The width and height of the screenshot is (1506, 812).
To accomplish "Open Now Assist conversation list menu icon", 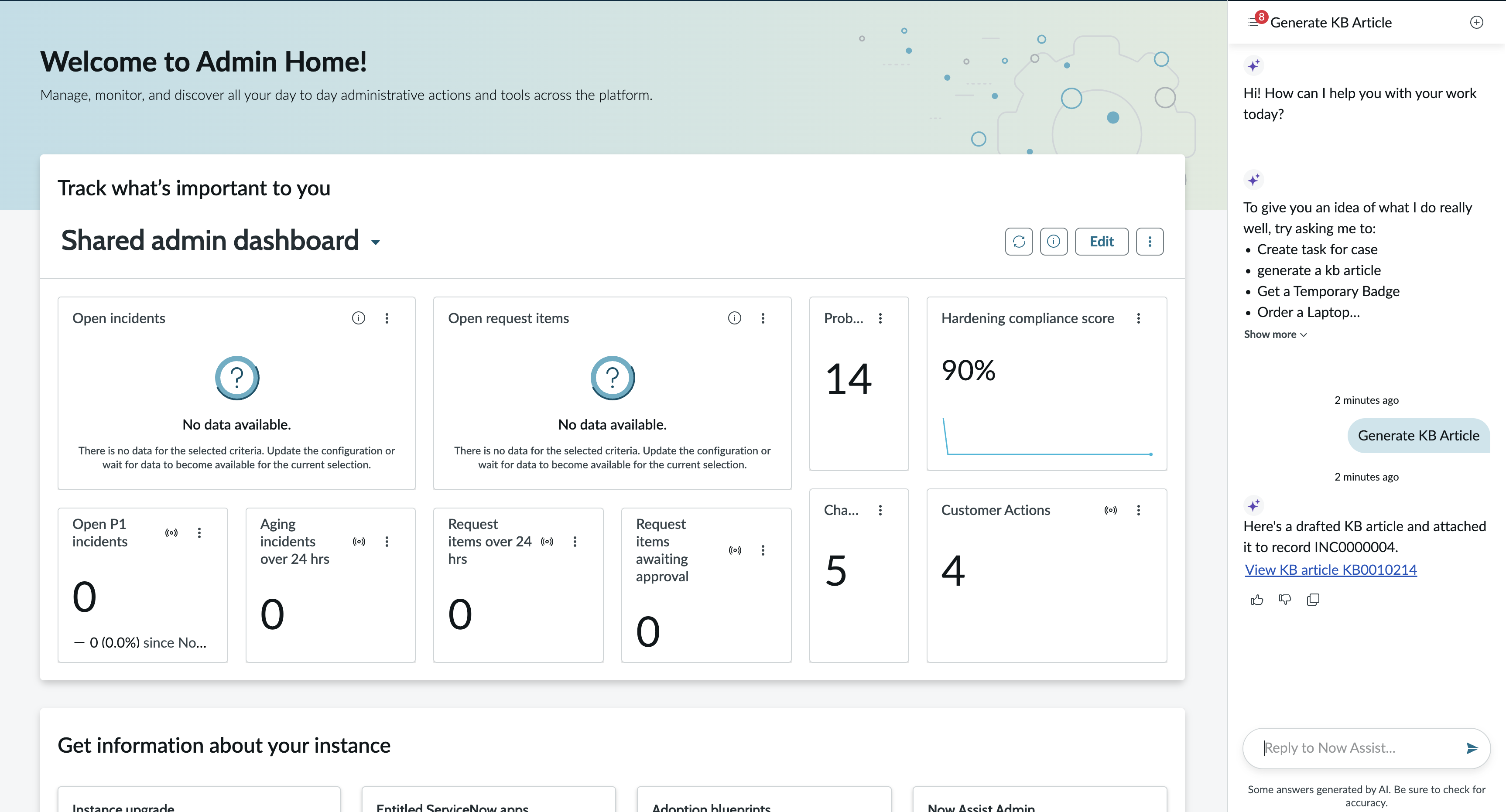I will point(1253,22).
